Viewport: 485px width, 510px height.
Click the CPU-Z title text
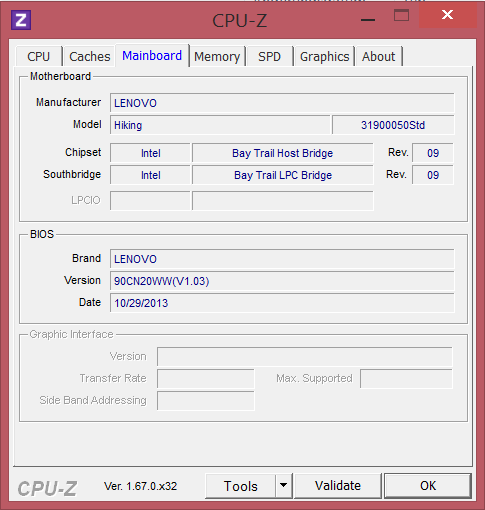pos(240,21)
